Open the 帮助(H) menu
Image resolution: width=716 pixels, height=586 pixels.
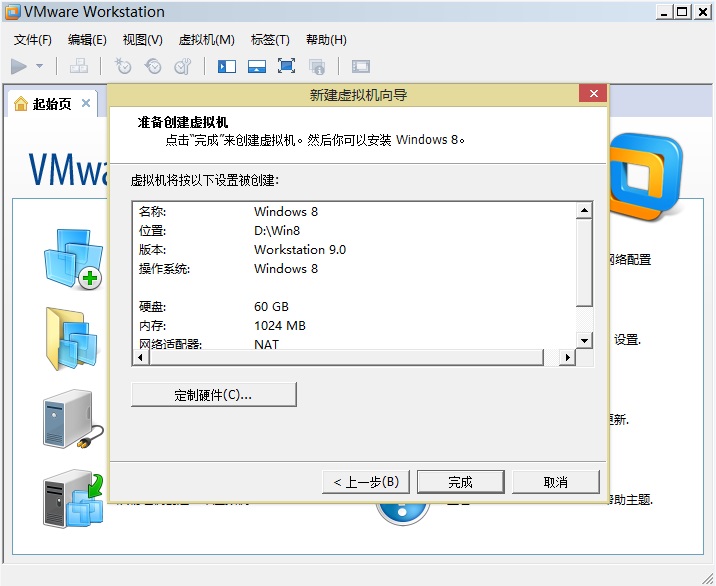click(326, 40)
